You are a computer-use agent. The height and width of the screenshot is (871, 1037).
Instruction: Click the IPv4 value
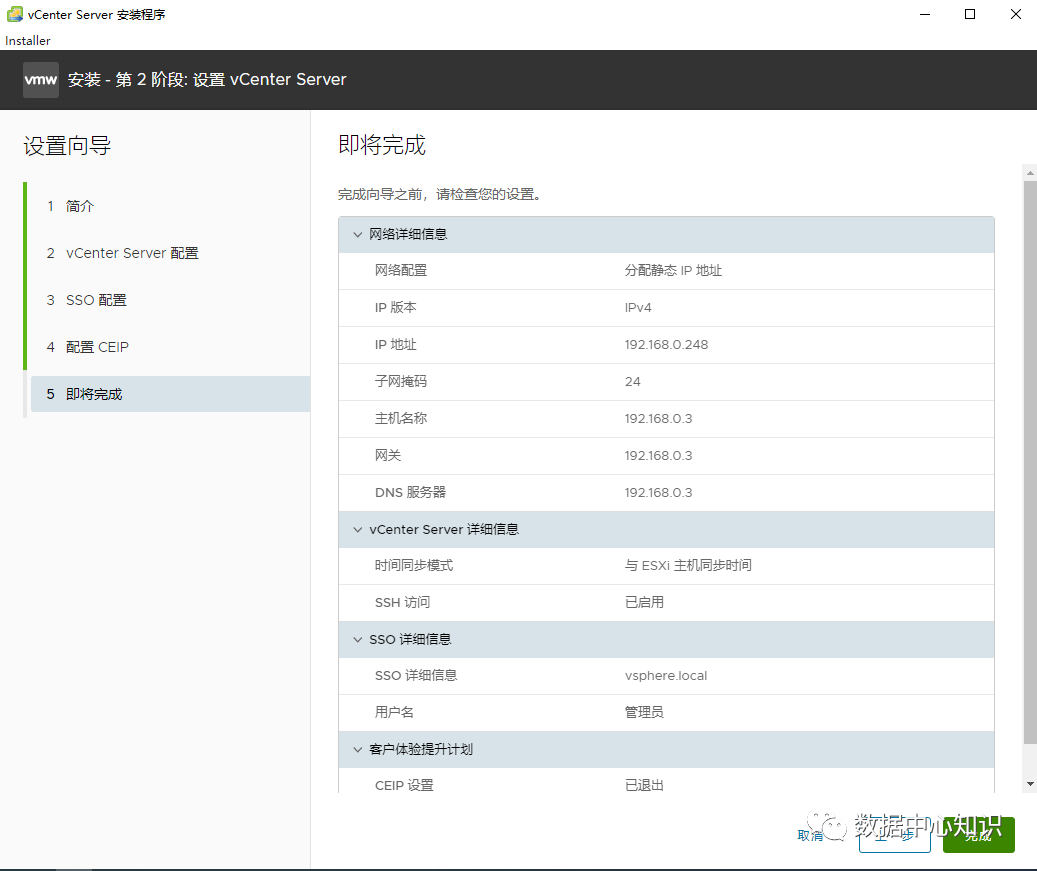638,308
